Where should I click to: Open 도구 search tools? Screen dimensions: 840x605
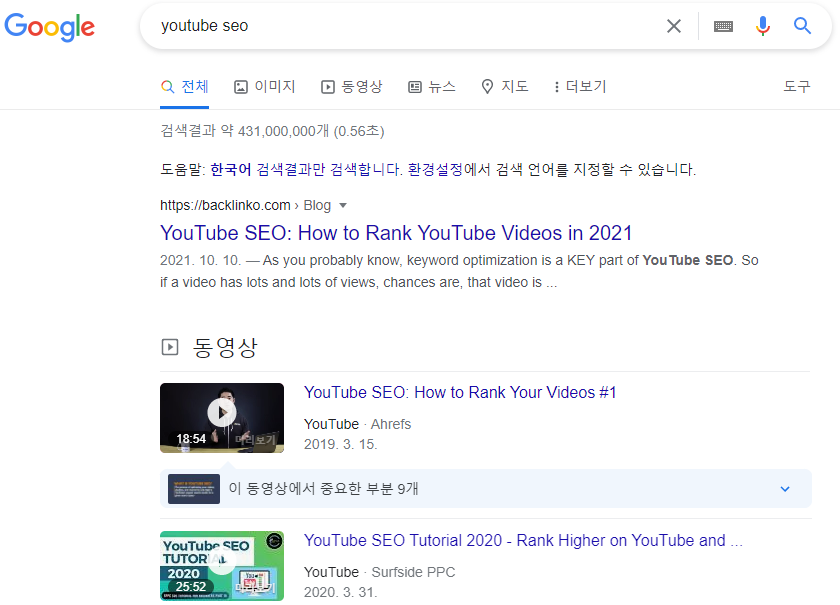797,87
